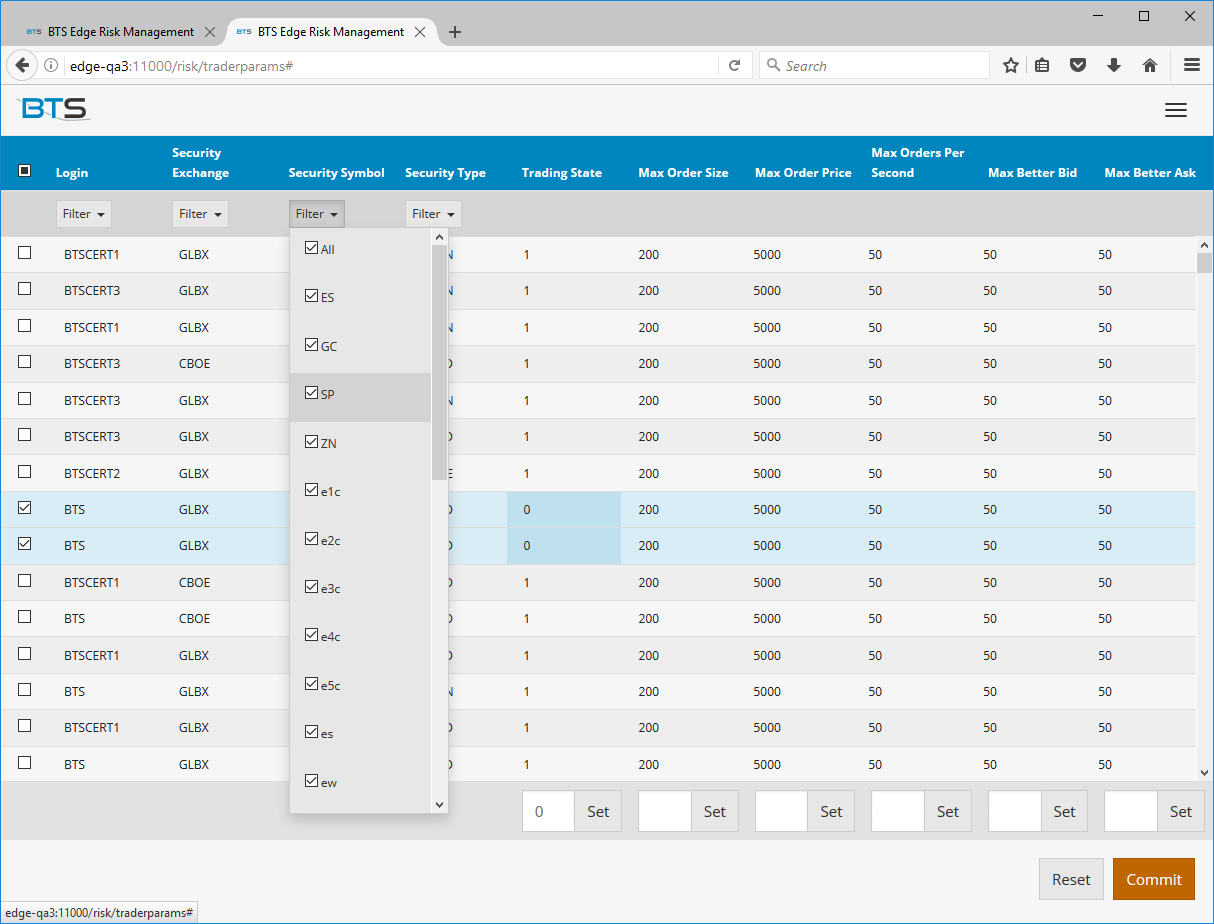Sort by Login column header
This screenshot has height=924, width=1214.
[72, 173]
